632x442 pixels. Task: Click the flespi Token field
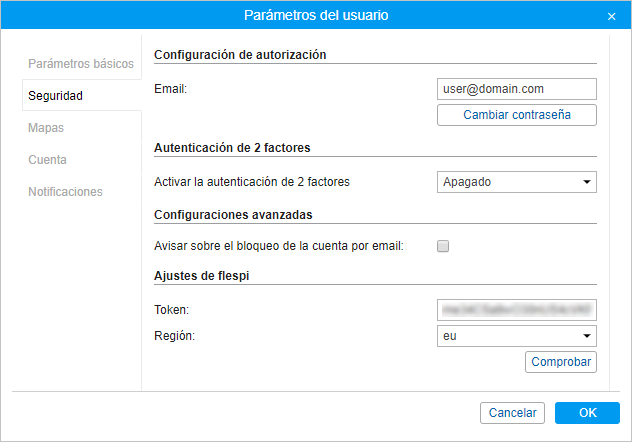(x=516, y=311)
